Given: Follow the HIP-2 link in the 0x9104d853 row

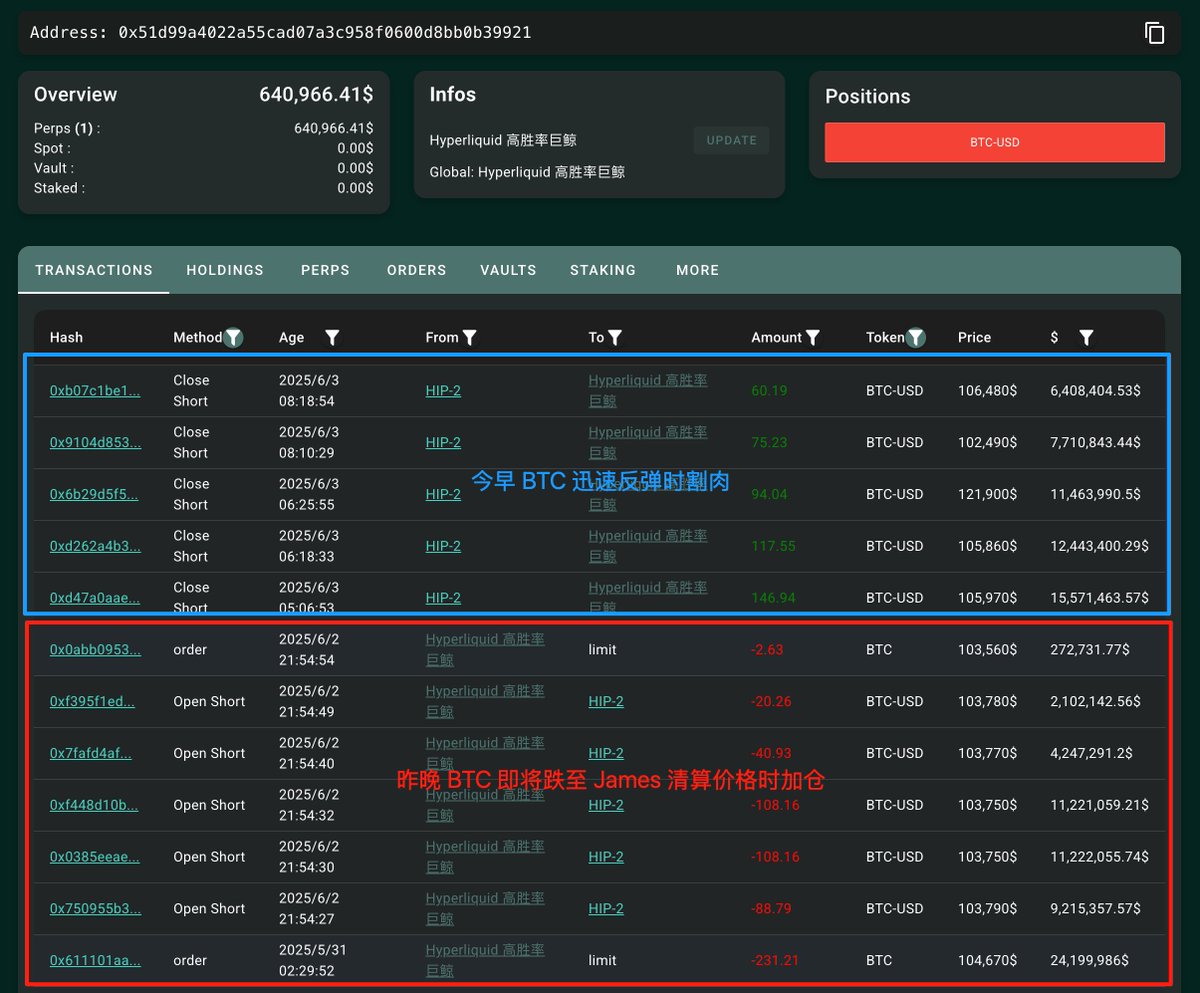Looking at the screenshot, I should (x=443, y=443).
